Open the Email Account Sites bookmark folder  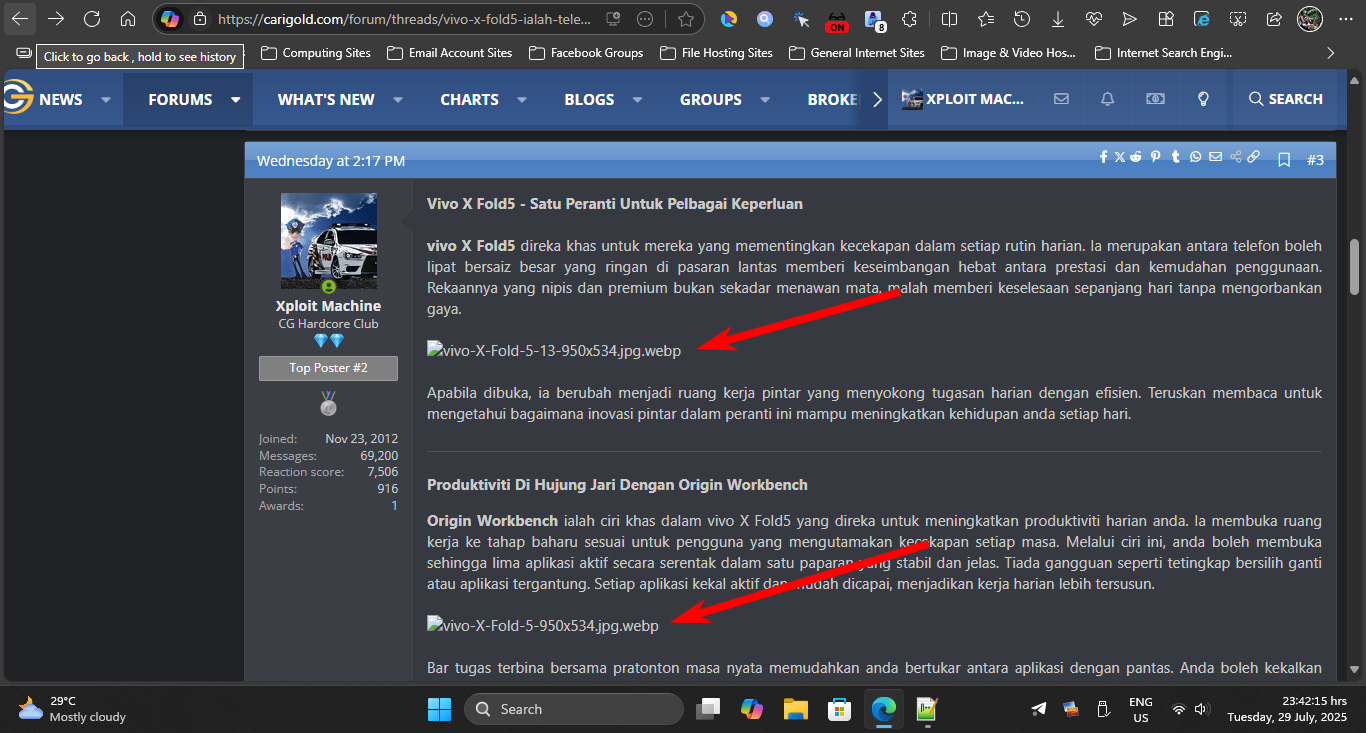click(x=449, y=53)
